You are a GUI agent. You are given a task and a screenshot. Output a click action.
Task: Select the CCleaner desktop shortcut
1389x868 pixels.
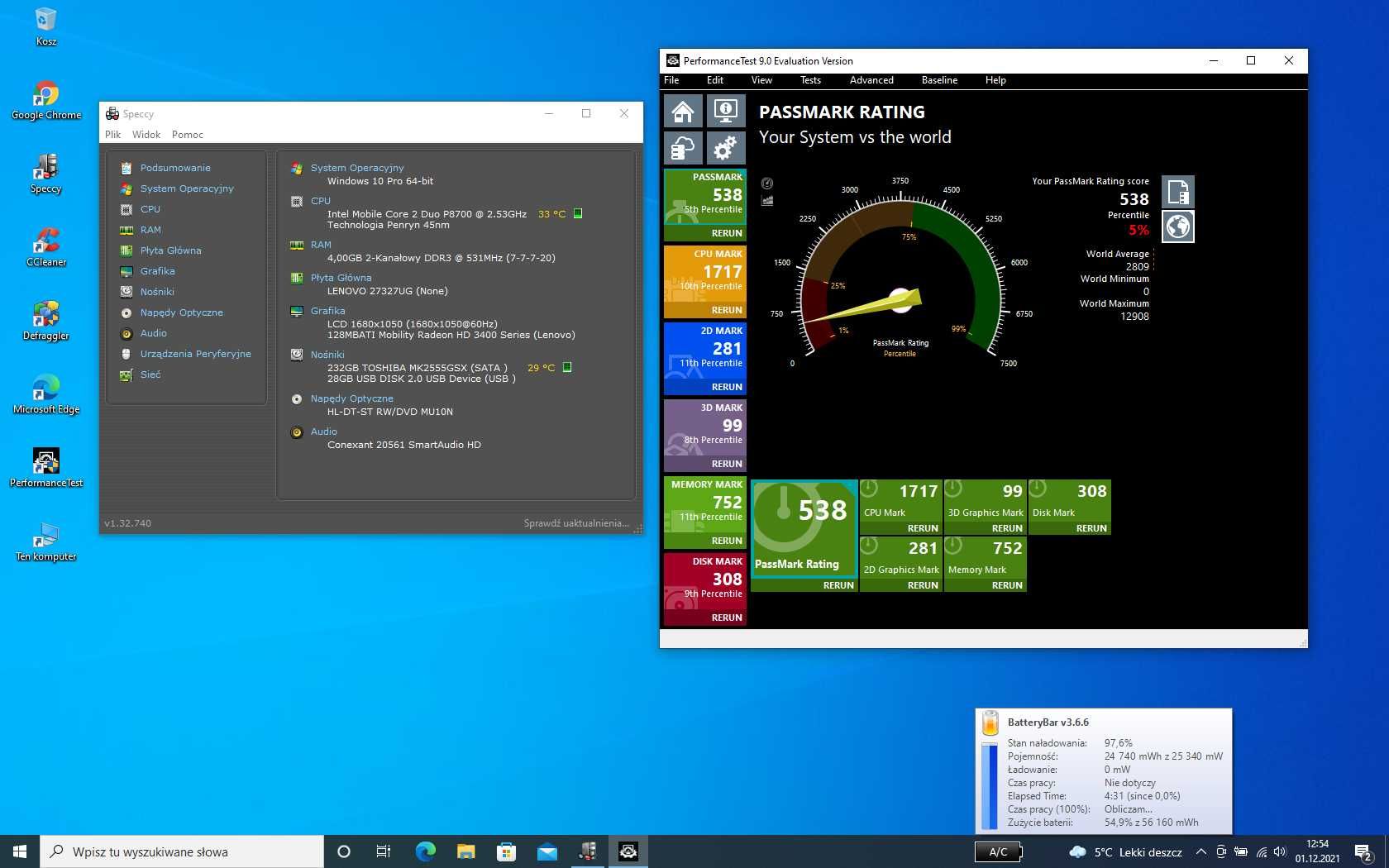[x=46, y=247]
